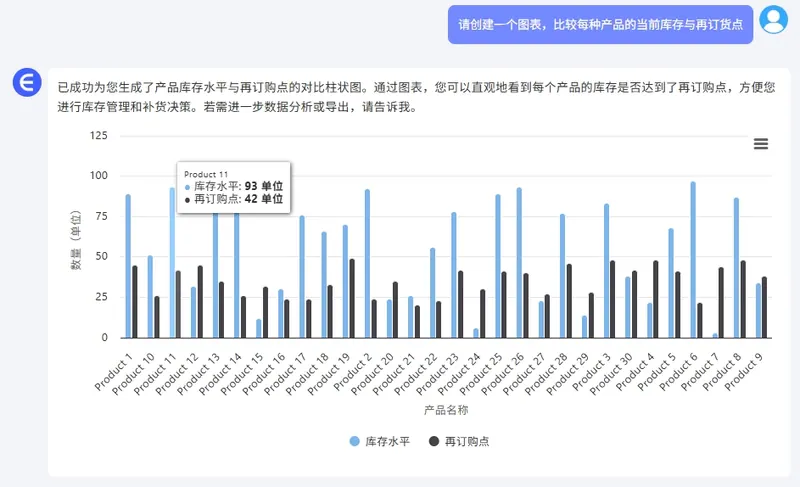Click the blue circle marker beside 库存水平
800x487 pixels.
tap(355, 441)
